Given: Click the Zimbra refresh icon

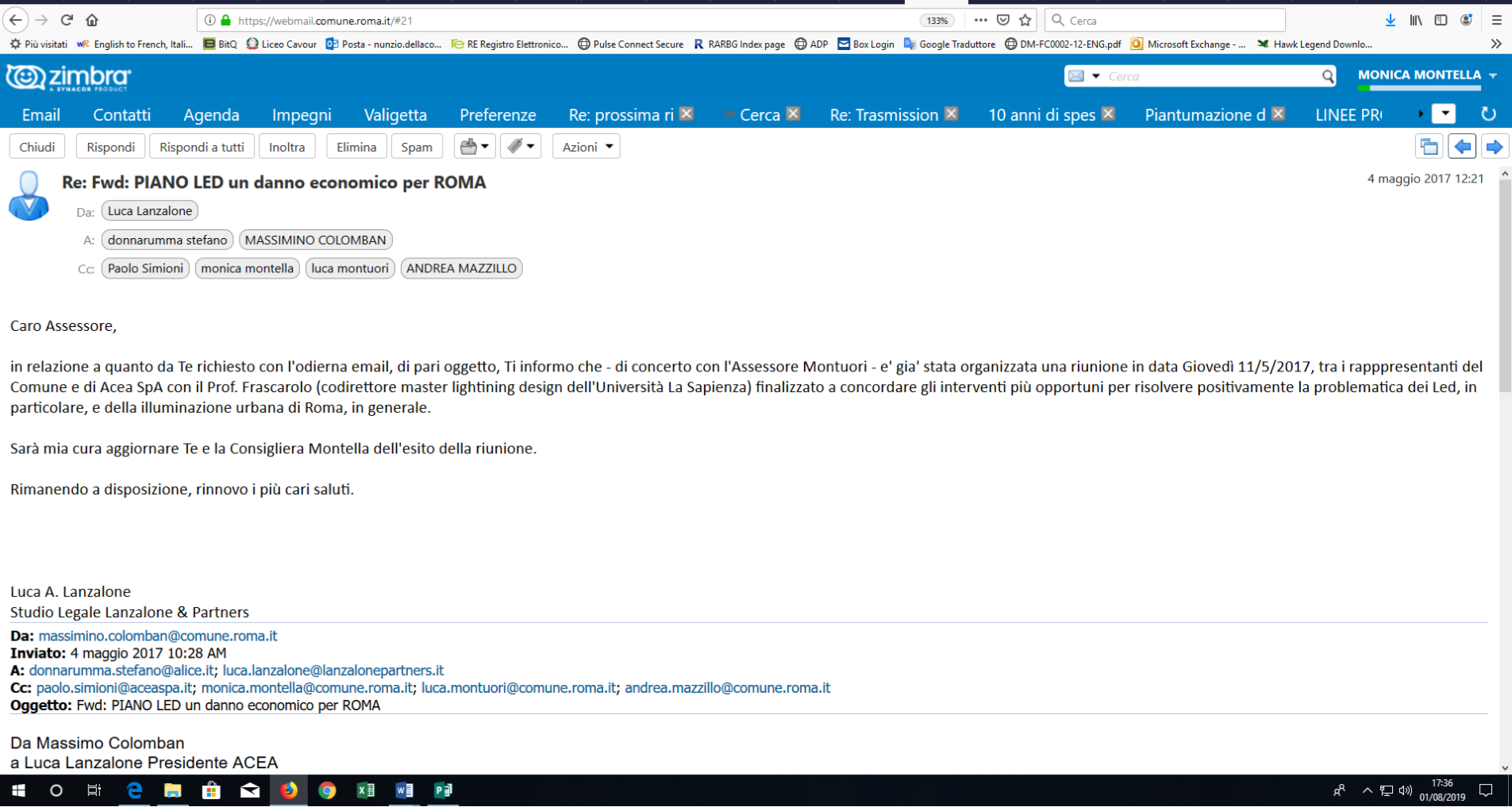Looking at the screenshot, I should click(x=1489, y=114).
